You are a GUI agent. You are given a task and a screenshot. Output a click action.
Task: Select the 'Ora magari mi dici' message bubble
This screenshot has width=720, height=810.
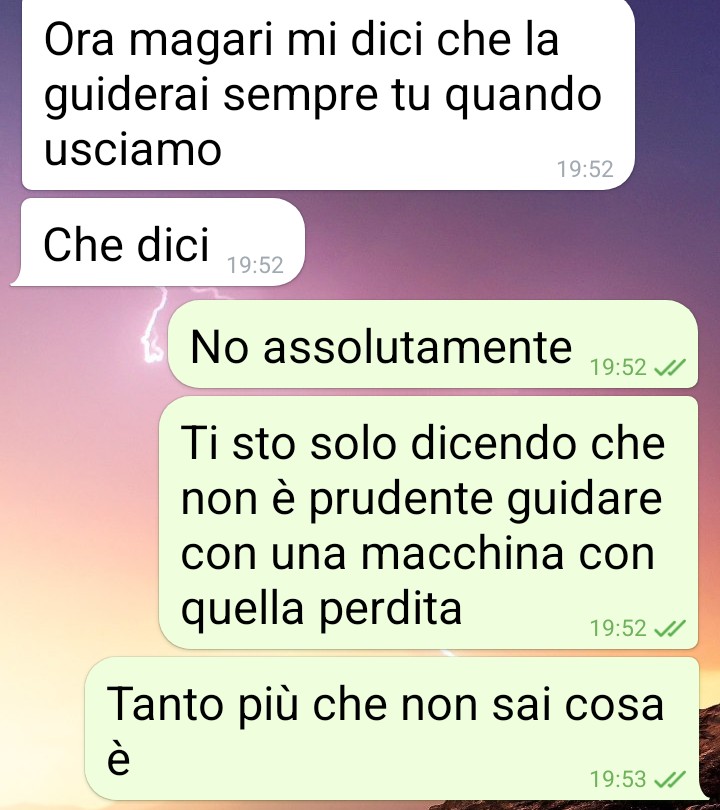pos(328,94)
